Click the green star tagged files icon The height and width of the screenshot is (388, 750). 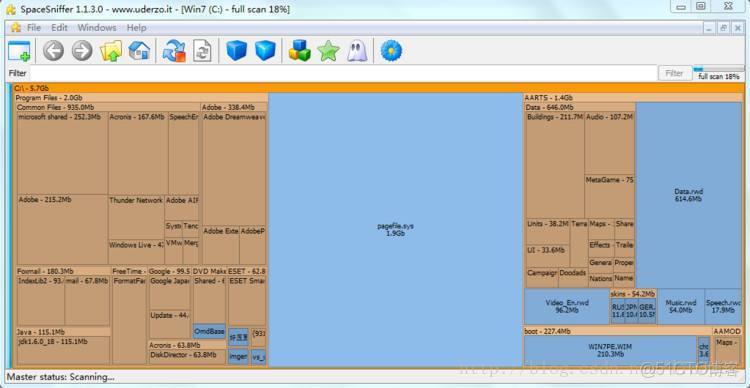point(329,51)
